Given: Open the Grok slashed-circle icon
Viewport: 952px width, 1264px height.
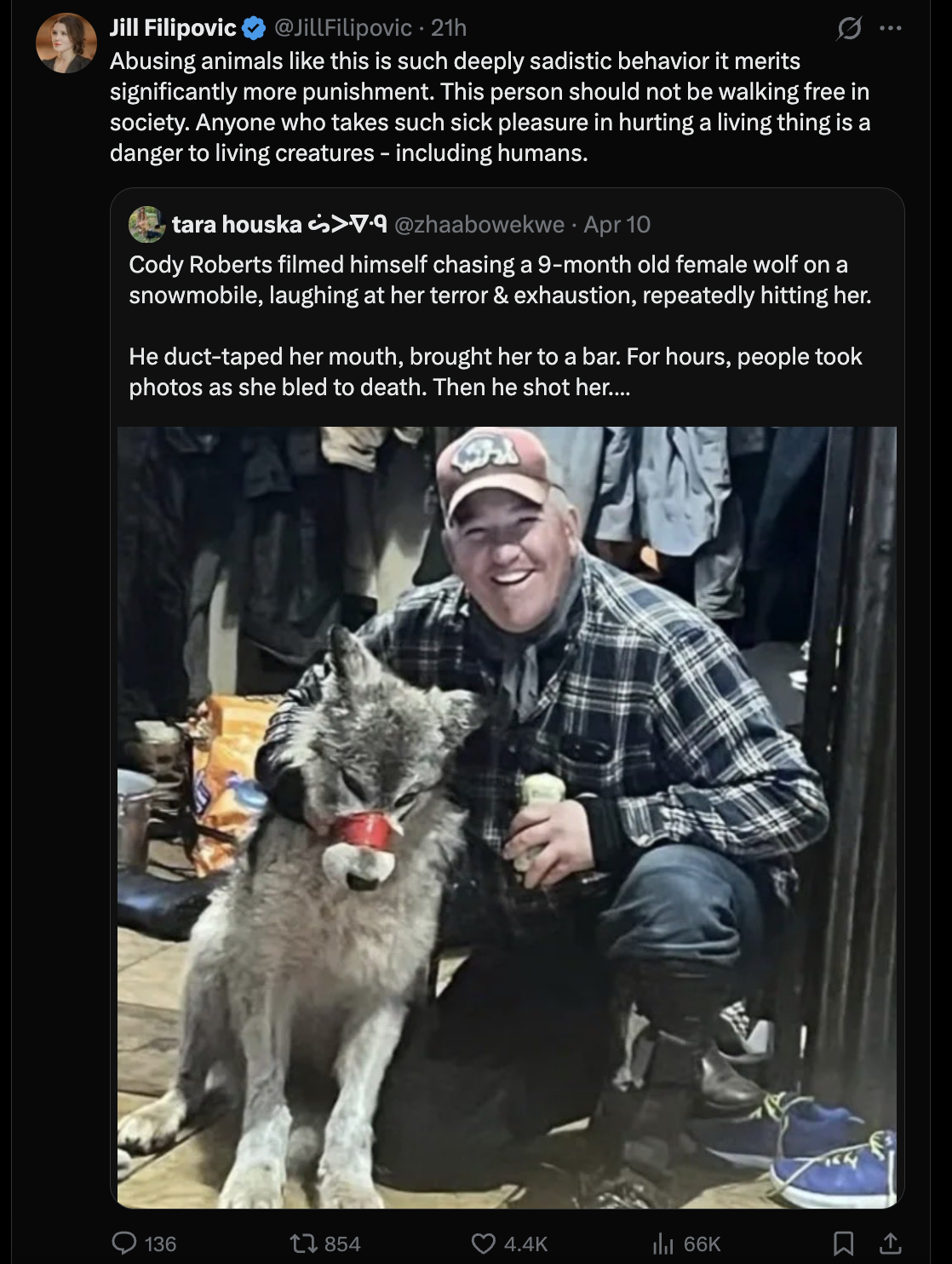Looking at the screenshot, I should pos(849,28).
